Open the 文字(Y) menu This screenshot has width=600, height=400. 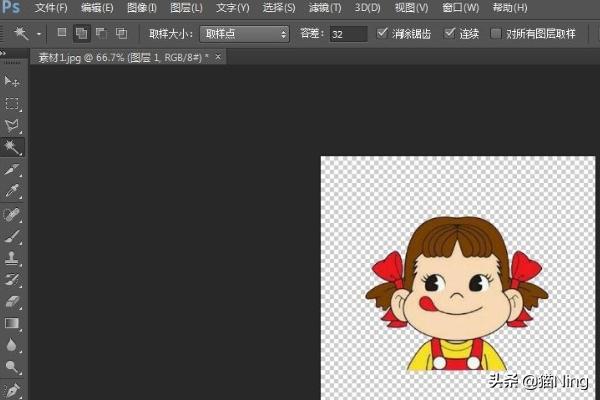click(233, 8)
